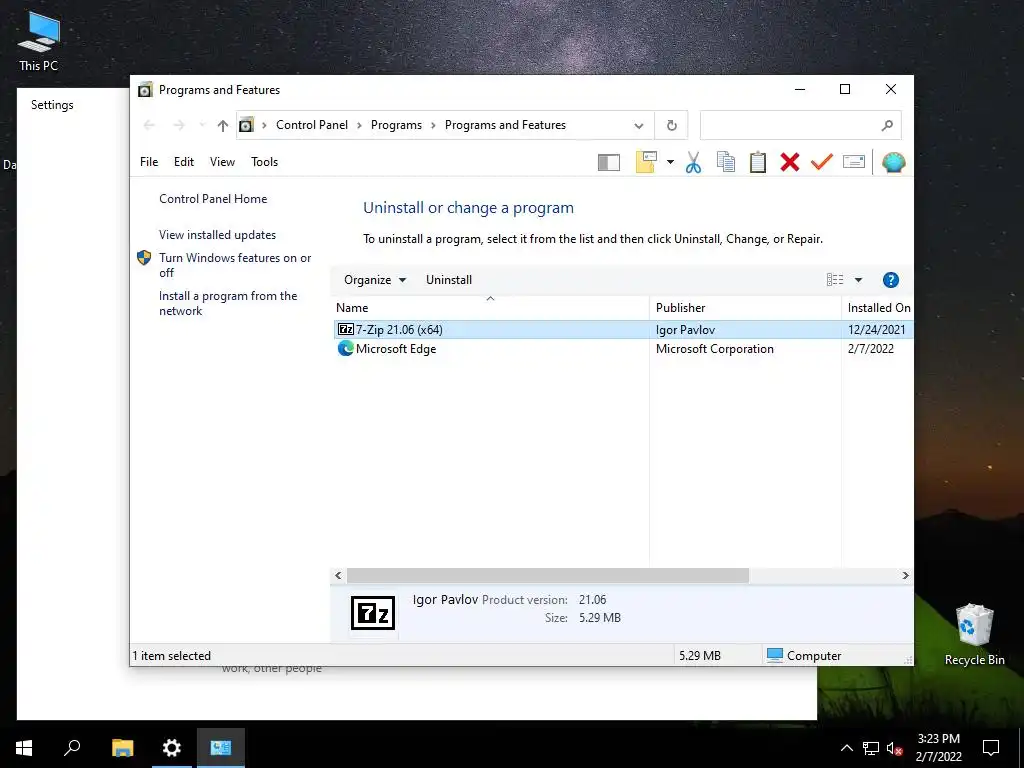Click the magnifier search icon in box
1024x768 pixels.
(887, 125)
